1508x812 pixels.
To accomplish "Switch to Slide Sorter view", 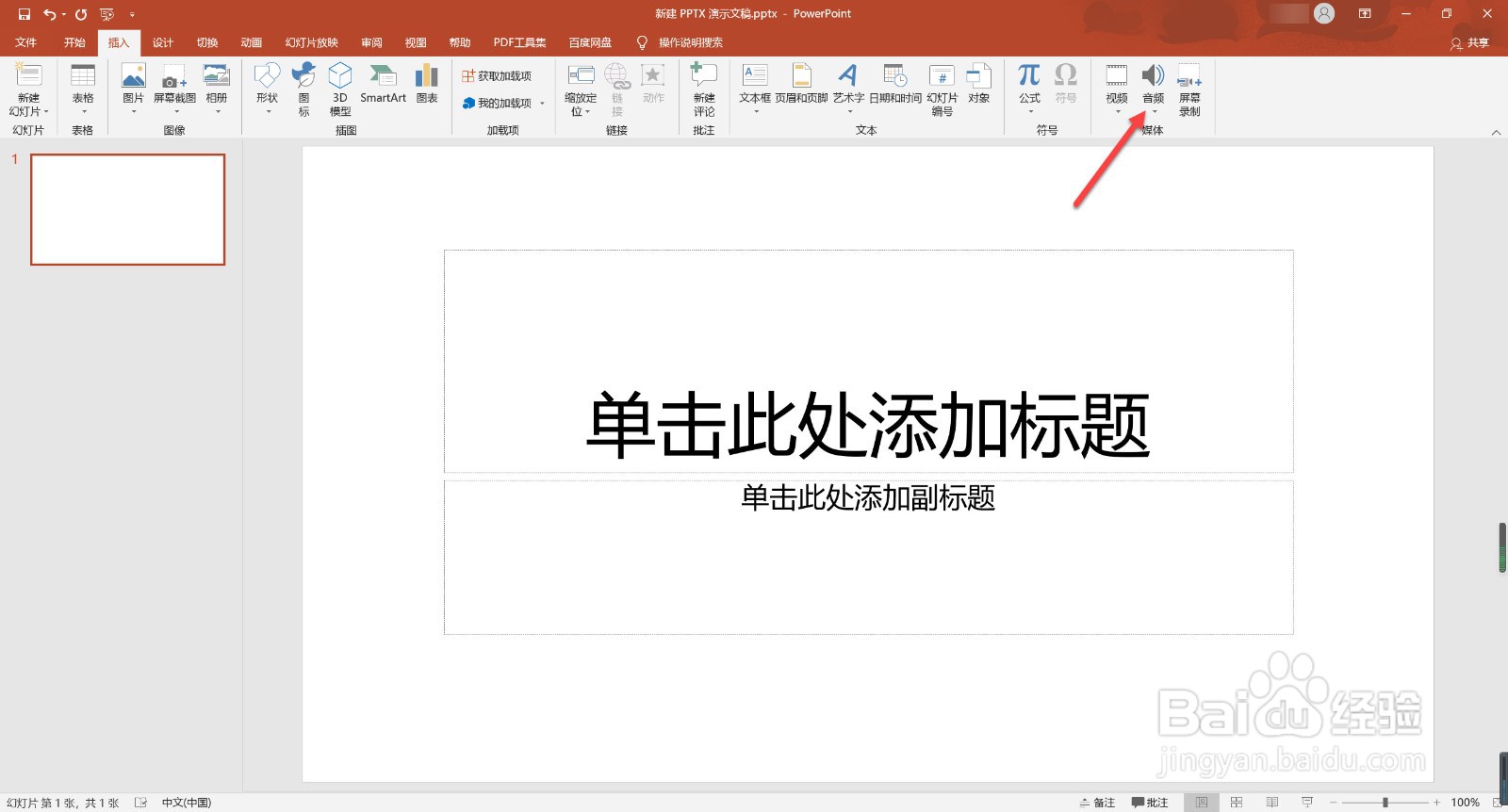I will (1237, 803).
